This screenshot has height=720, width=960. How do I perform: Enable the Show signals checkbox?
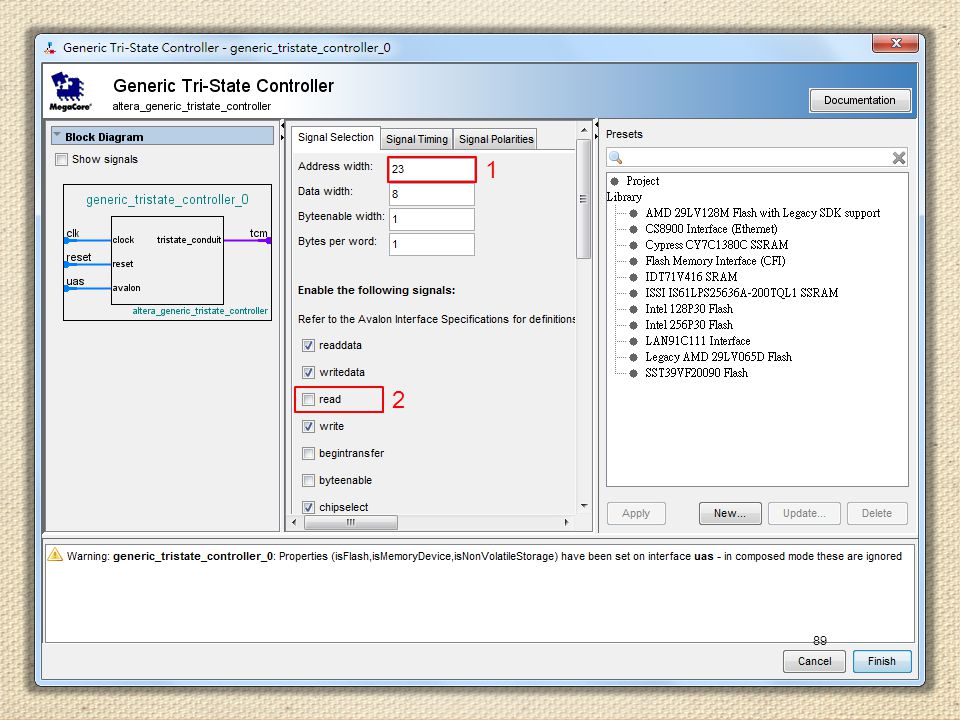[61, 160]
